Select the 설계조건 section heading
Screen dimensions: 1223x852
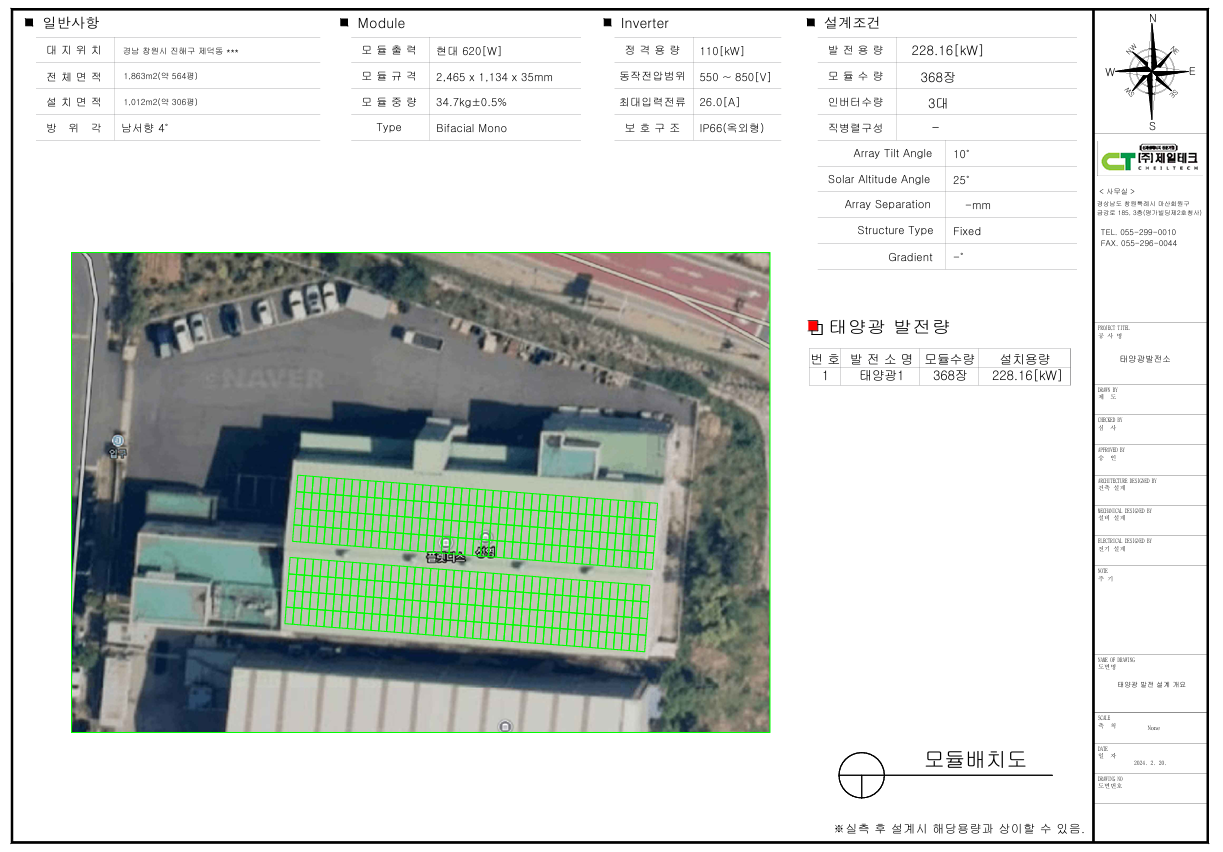pos(851,23)
